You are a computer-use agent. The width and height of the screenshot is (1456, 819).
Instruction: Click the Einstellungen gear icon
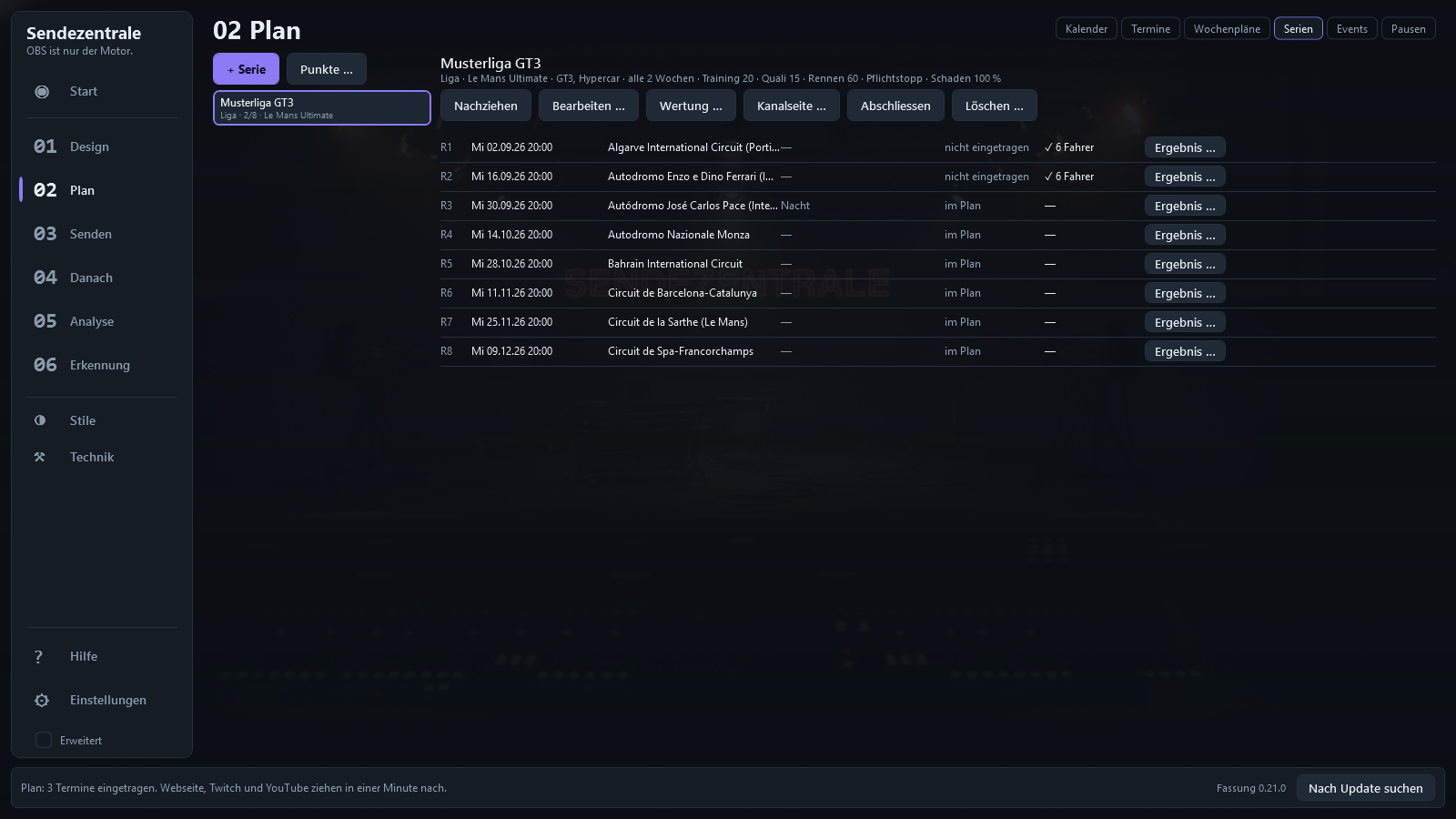pos(42,700)
